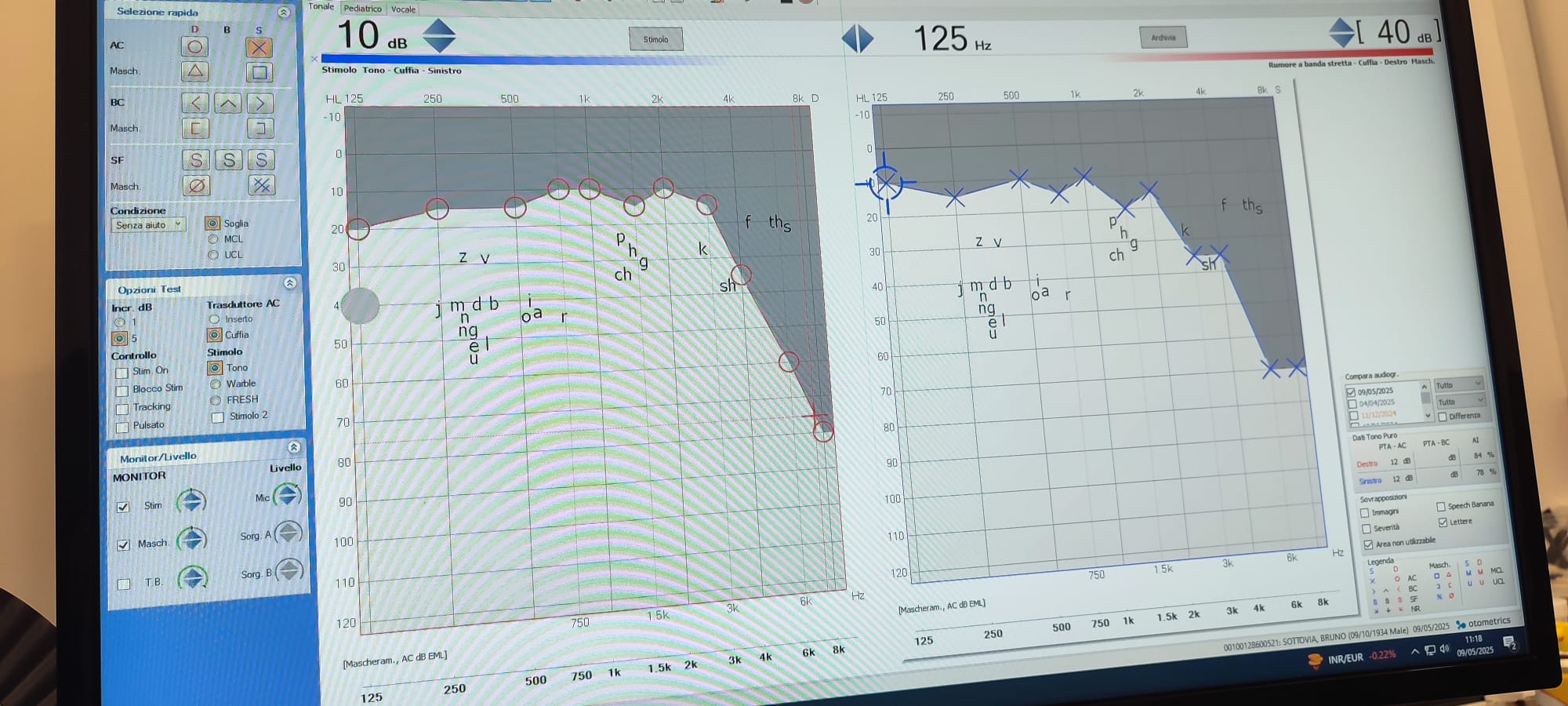
Task: Select masked BC right square bracket symbol
Action: 195,128
